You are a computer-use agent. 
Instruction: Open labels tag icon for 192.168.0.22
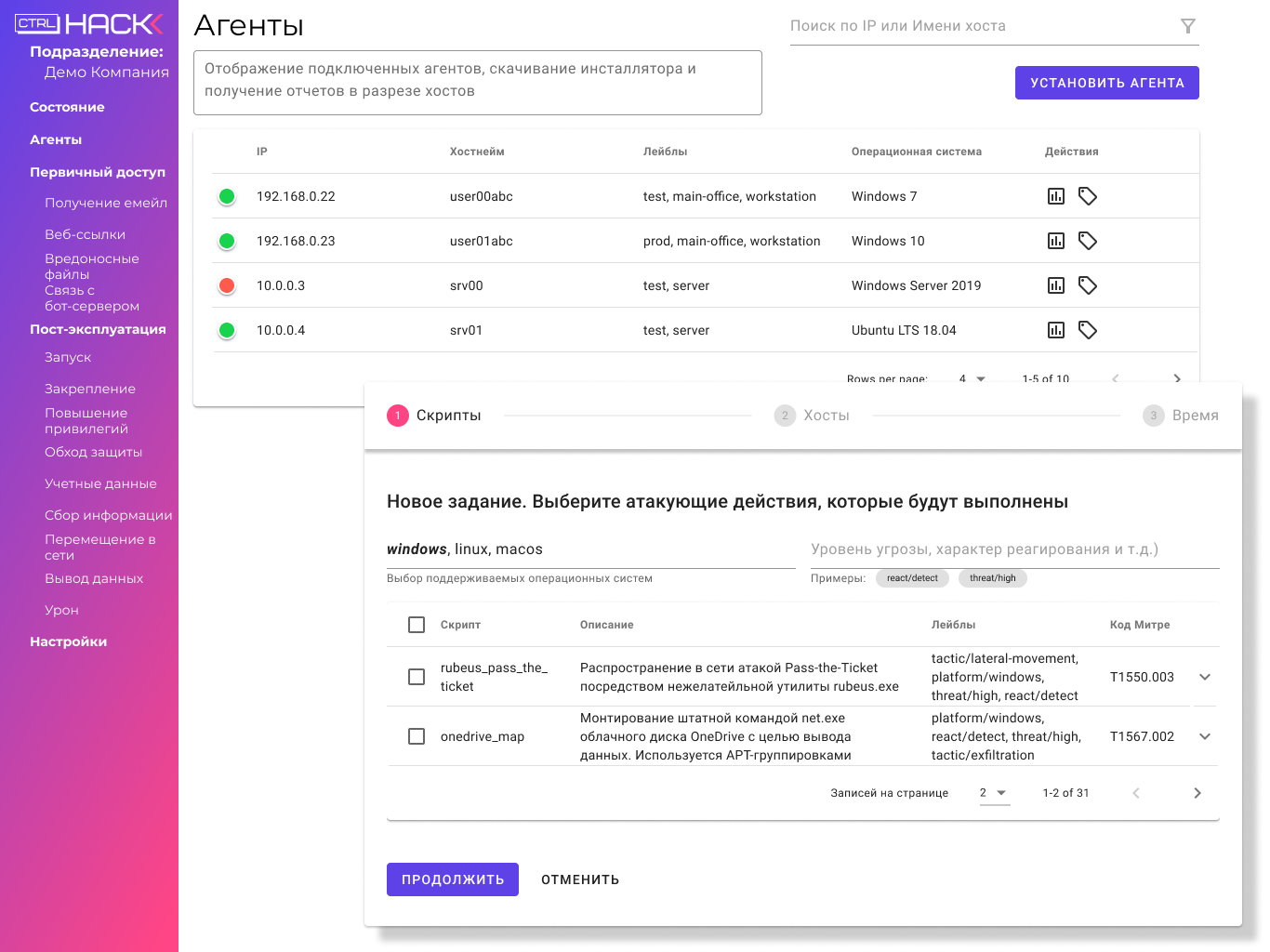pos(1088,196)
